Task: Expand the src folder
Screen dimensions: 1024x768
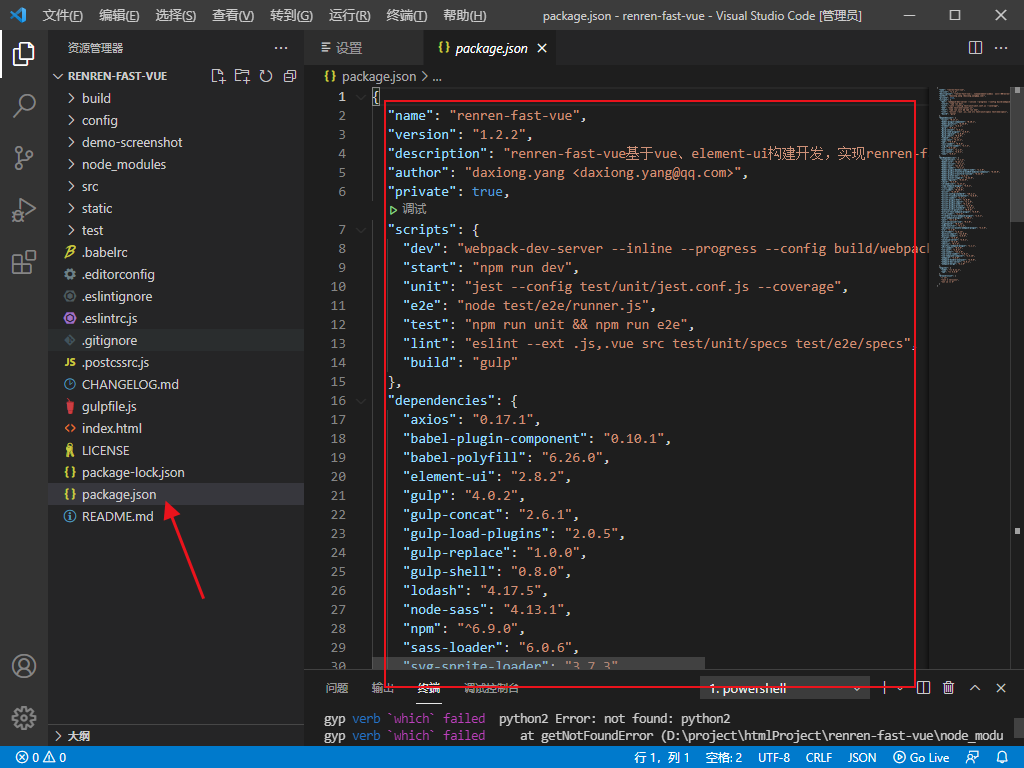Action: tap(72, 186)
